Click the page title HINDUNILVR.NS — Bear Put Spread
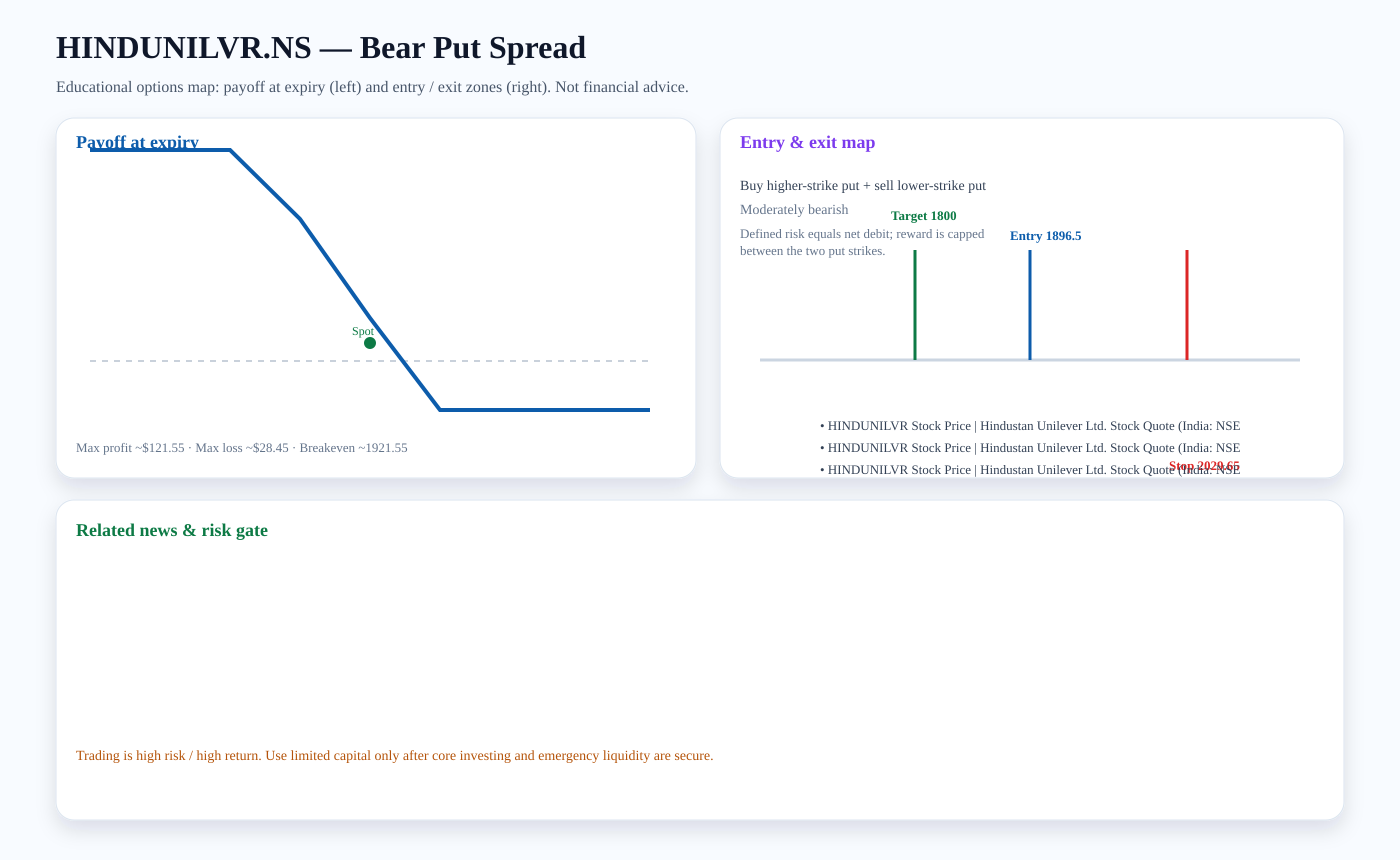Screen dimensions: 1400x860 (321, 48)
